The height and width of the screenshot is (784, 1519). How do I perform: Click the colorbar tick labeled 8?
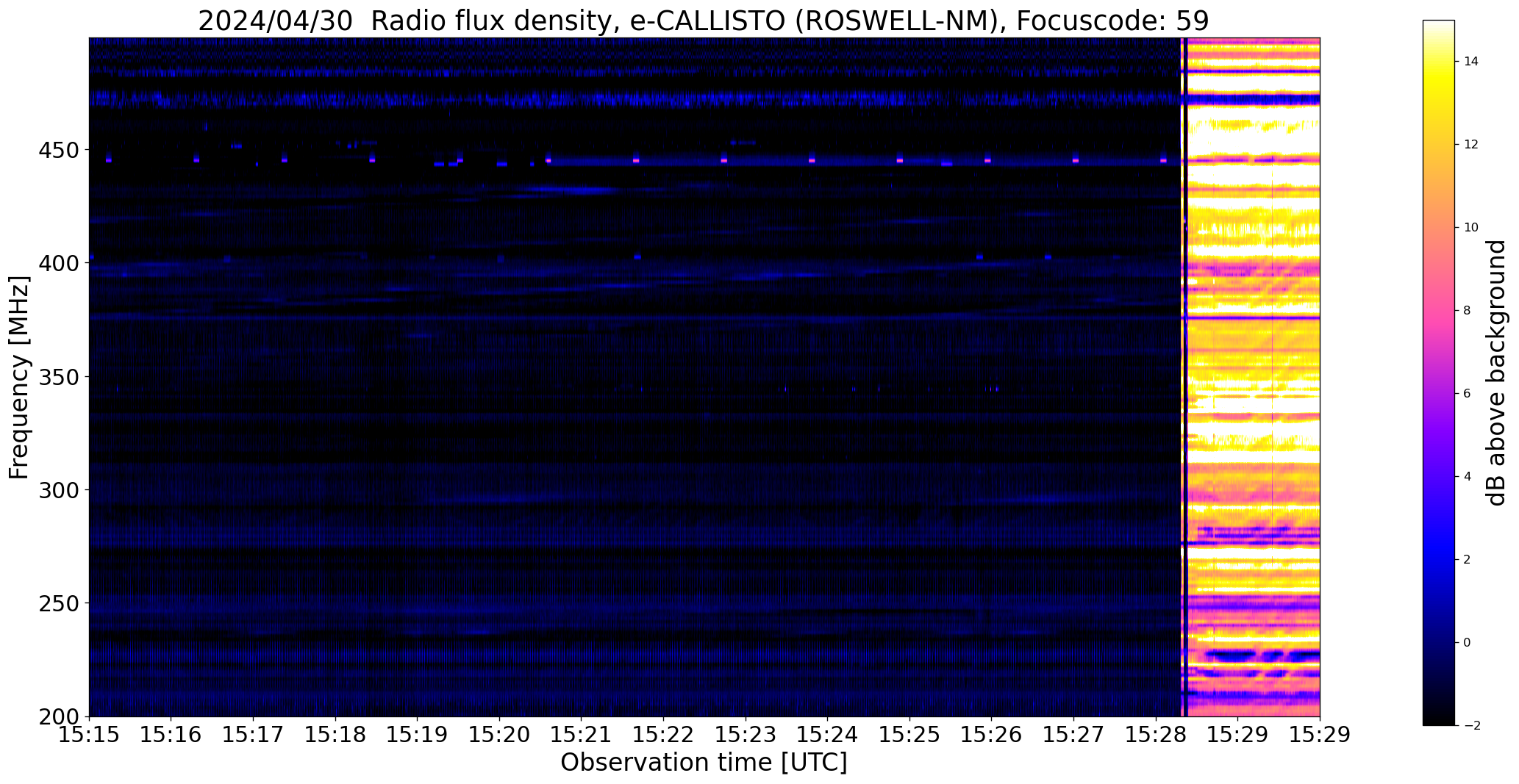(1467, 311)
